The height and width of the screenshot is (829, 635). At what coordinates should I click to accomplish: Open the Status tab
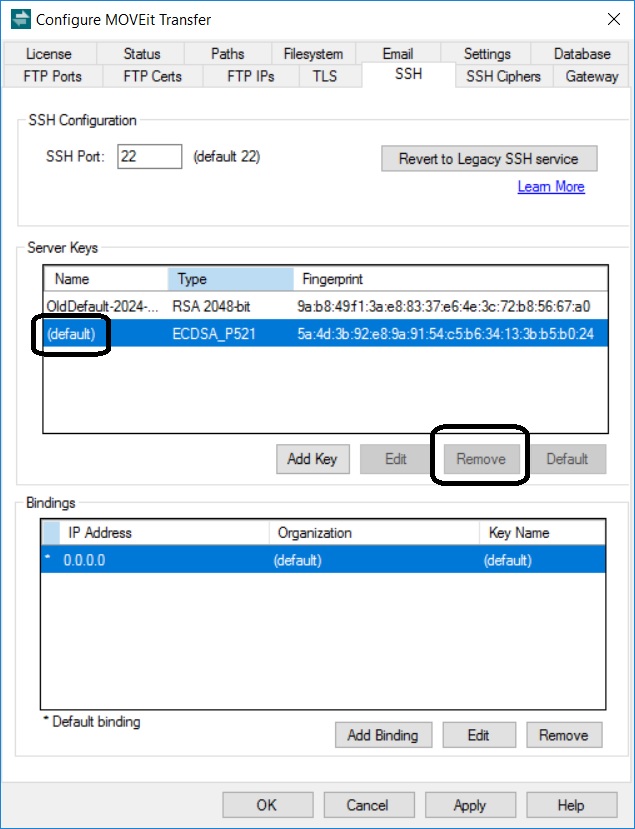(x=141, y=54)
